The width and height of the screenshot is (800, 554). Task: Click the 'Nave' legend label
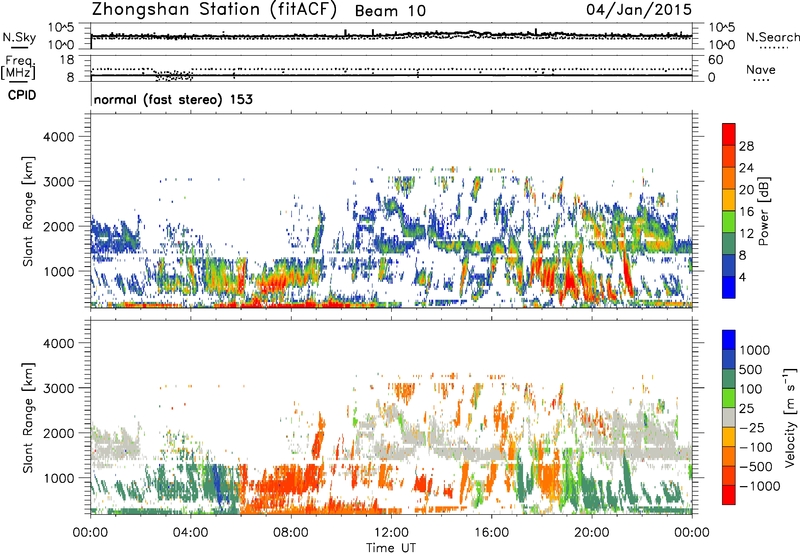pyautogui.click(x=761, y=69)
